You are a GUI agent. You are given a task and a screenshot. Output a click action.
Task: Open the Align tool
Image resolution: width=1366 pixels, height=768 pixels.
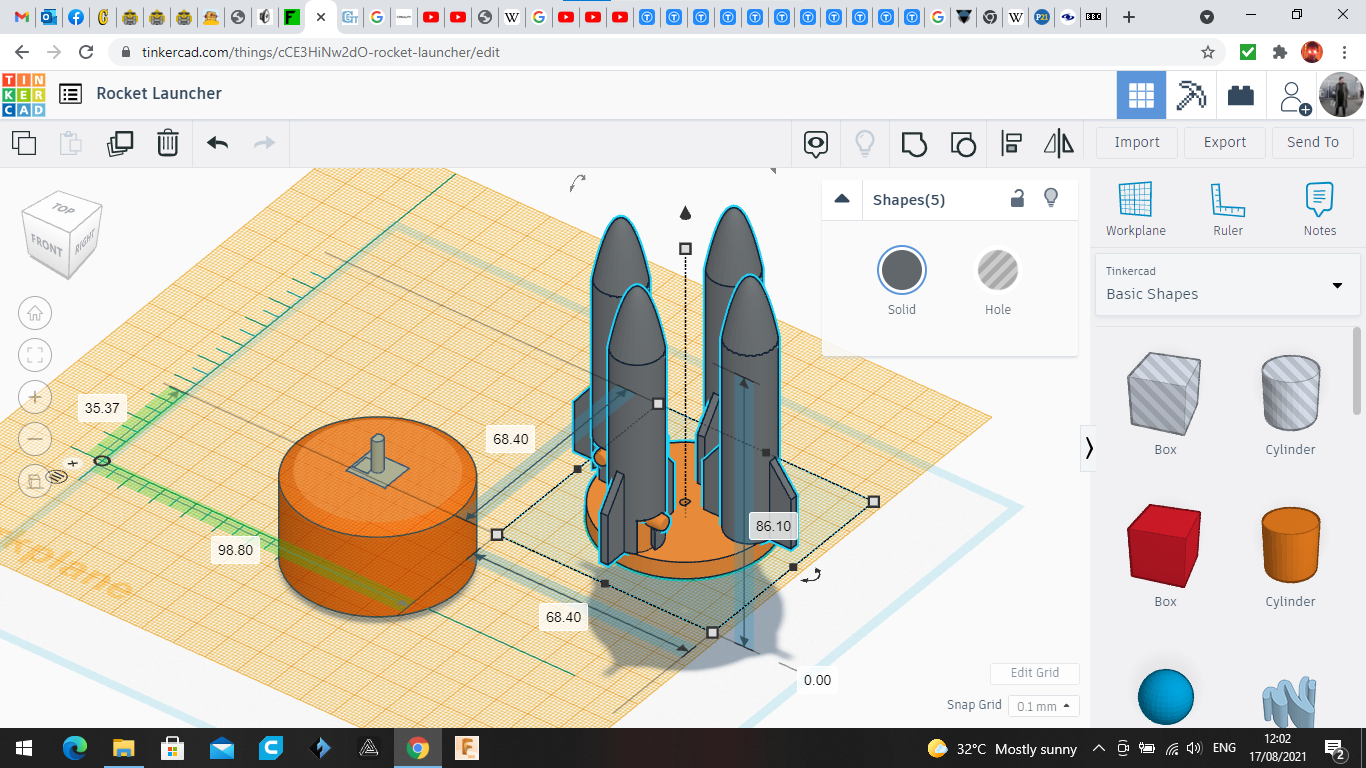pyautogui.click(x=1011, y=144)
